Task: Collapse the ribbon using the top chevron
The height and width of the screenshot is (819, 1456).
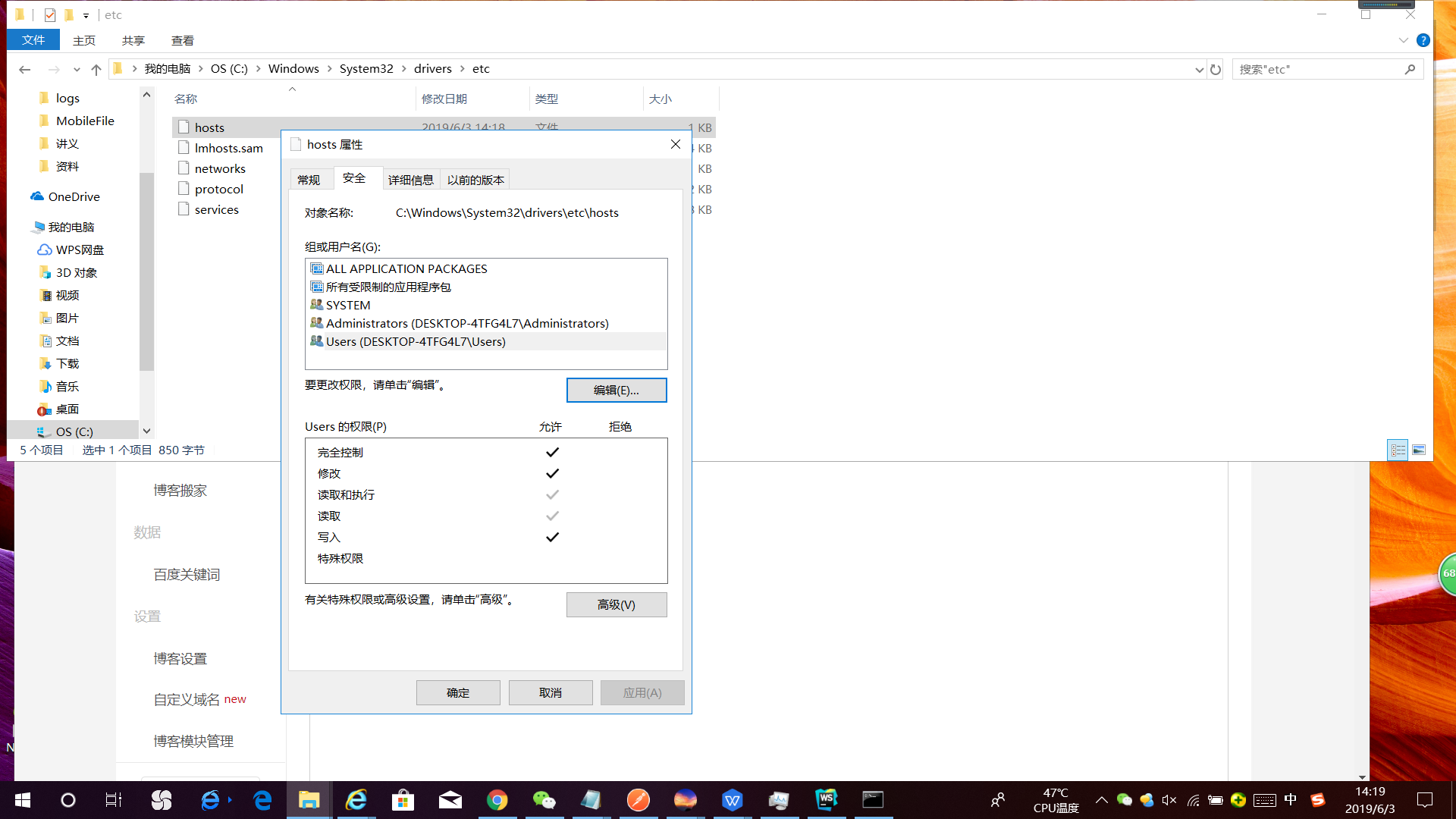Action: 1402,40
